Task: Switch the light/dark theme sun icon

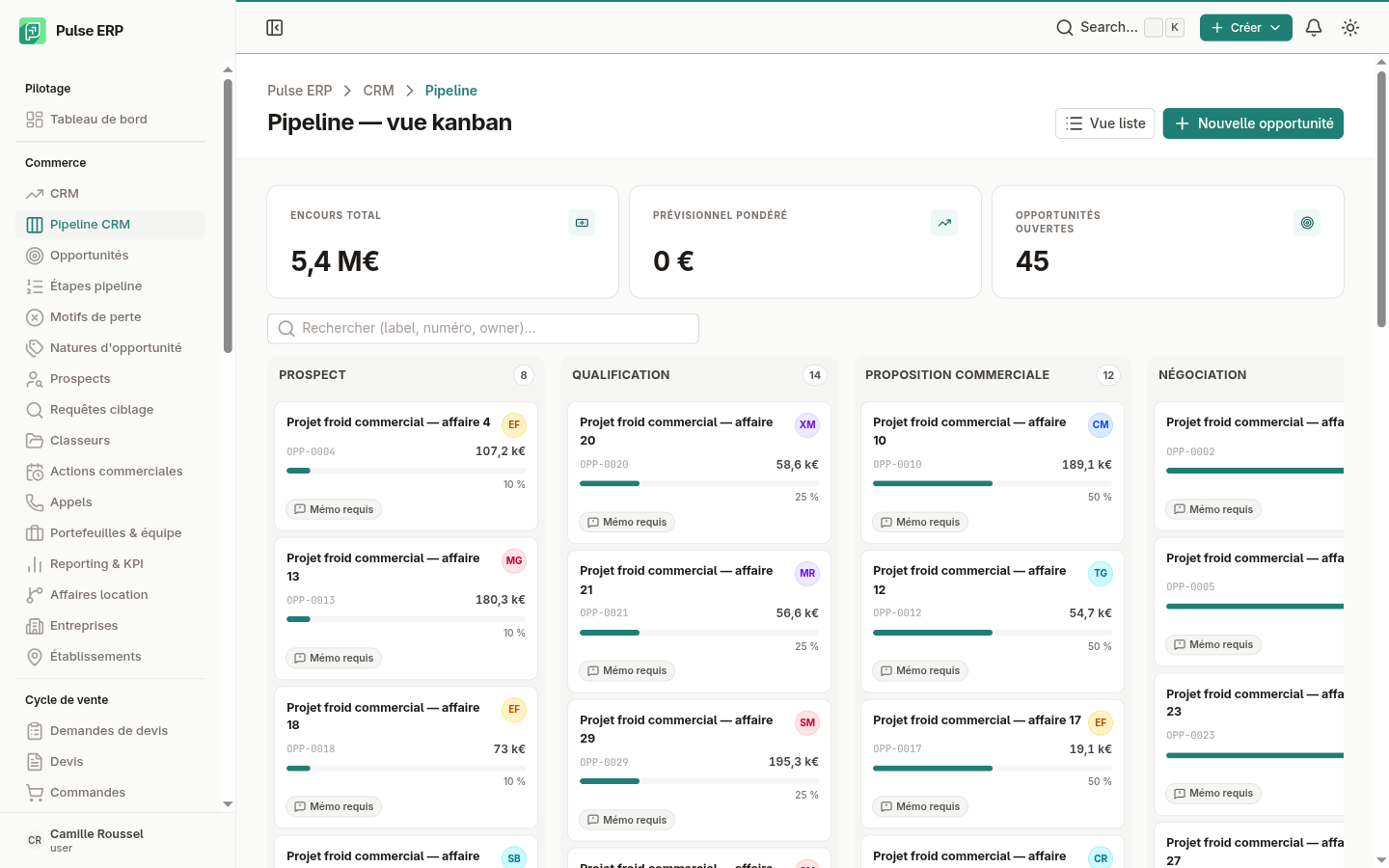Action: point(1350,28)
